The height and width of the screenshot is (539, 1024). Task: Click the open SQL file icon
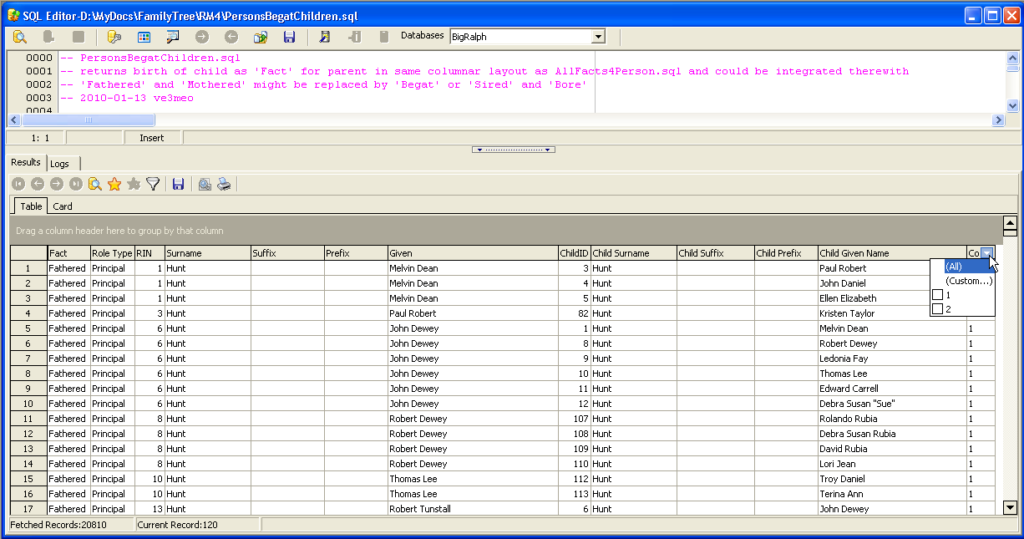click(x=261, y=37)
